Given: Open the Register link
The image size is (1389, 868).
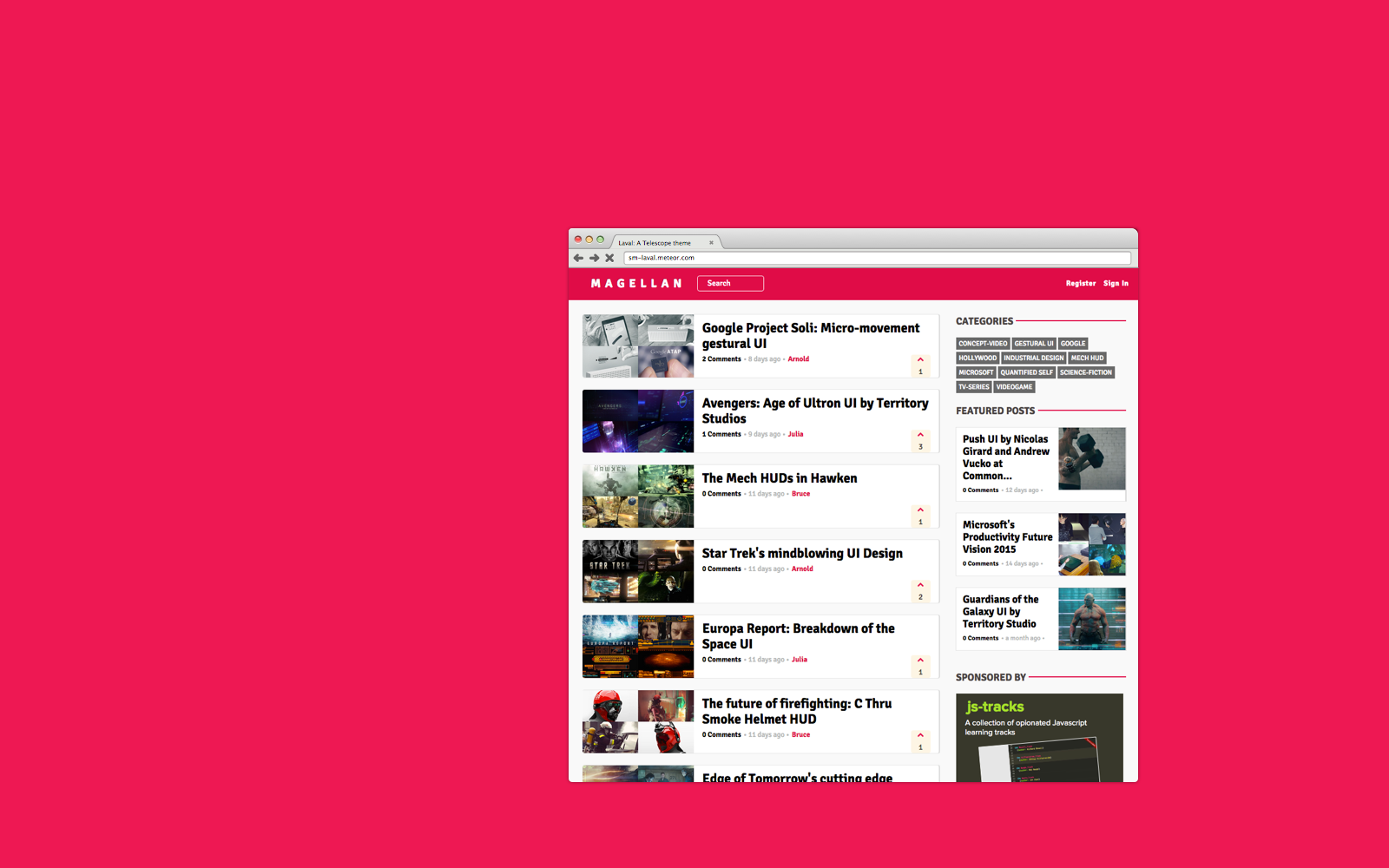Looking at the screenshot, I should pos(1081,284).
